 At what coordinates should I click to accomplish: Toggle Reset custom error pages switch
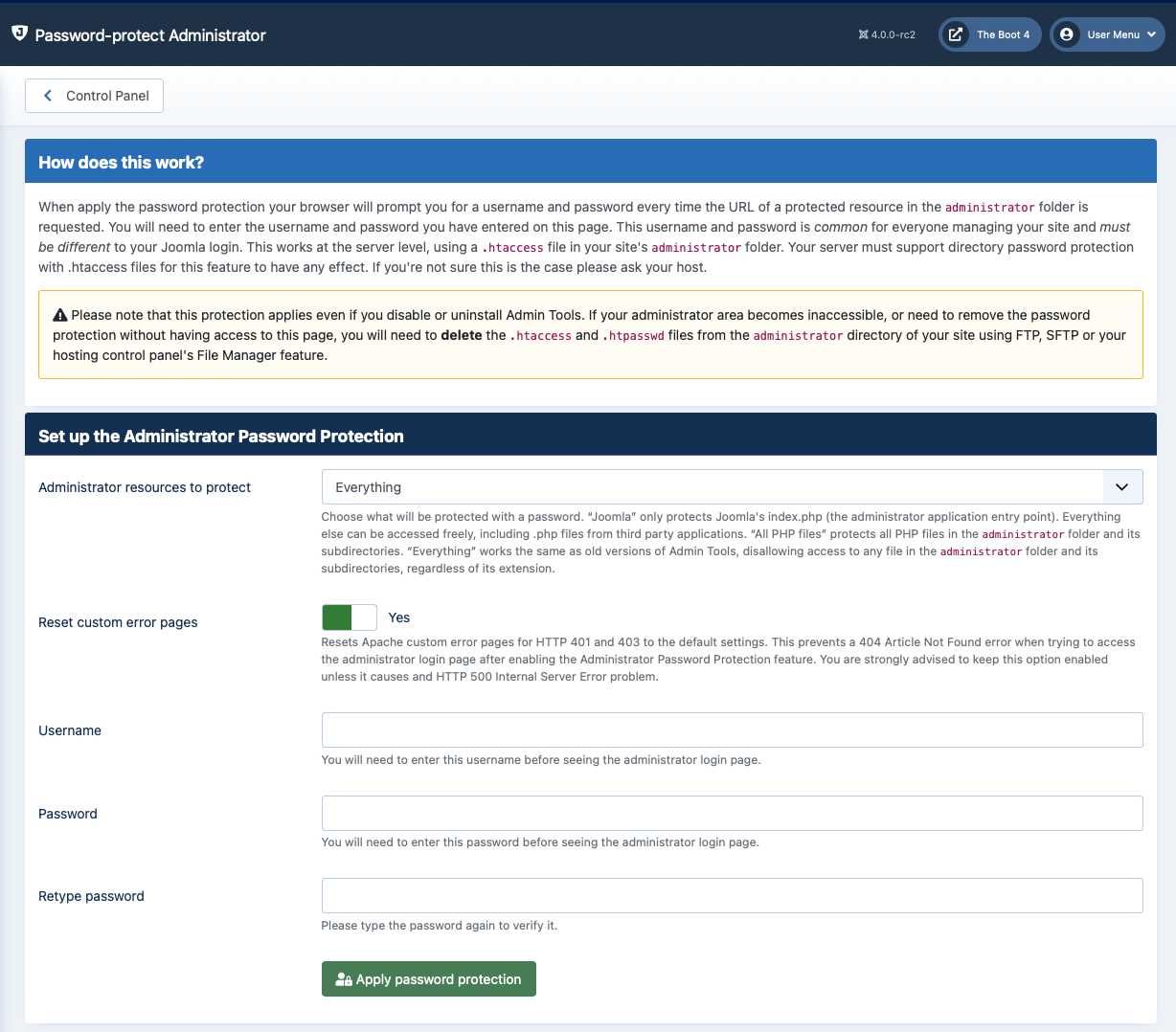tap(349, 617)
